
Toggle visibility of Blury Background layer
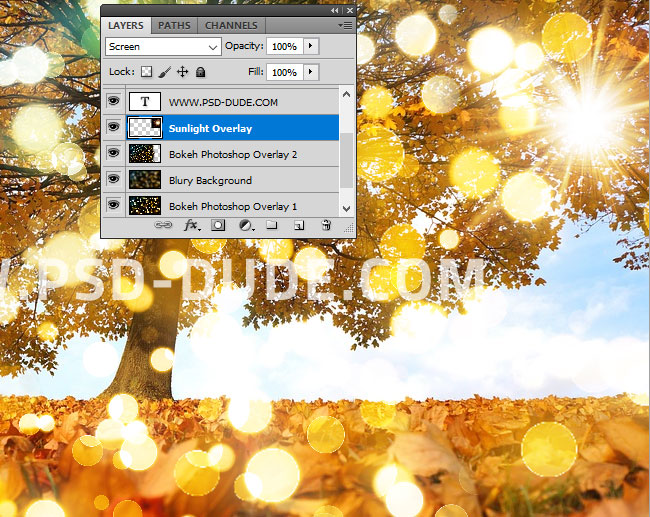pos(113,180)
